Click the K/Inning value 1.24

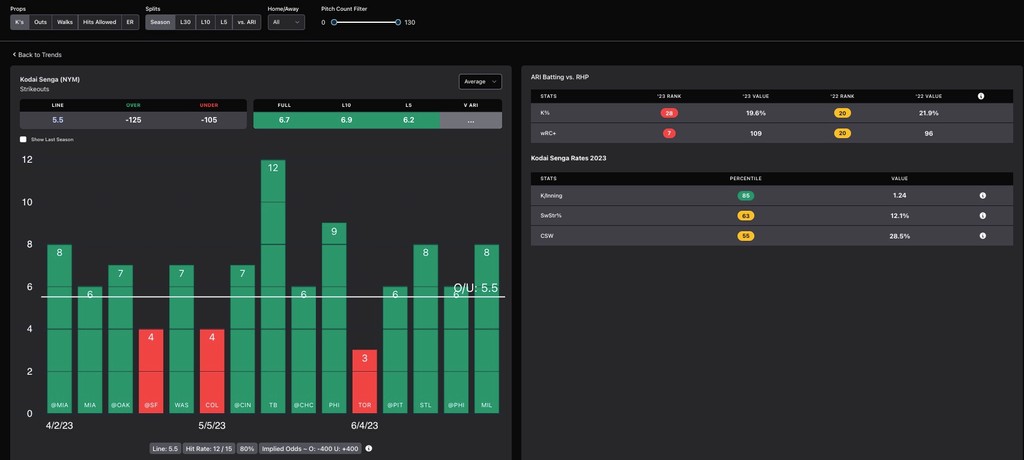click(x=900, y=195)
